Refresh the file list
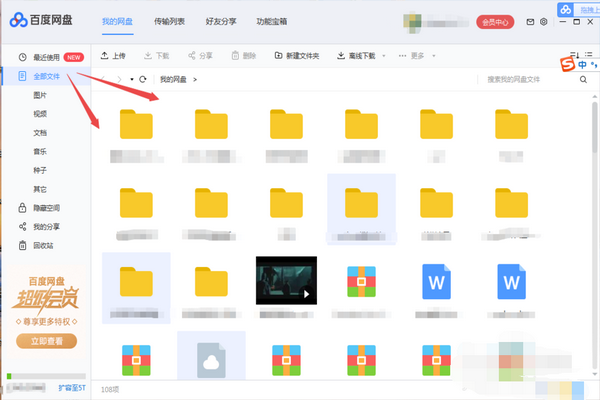 point(143,79)
